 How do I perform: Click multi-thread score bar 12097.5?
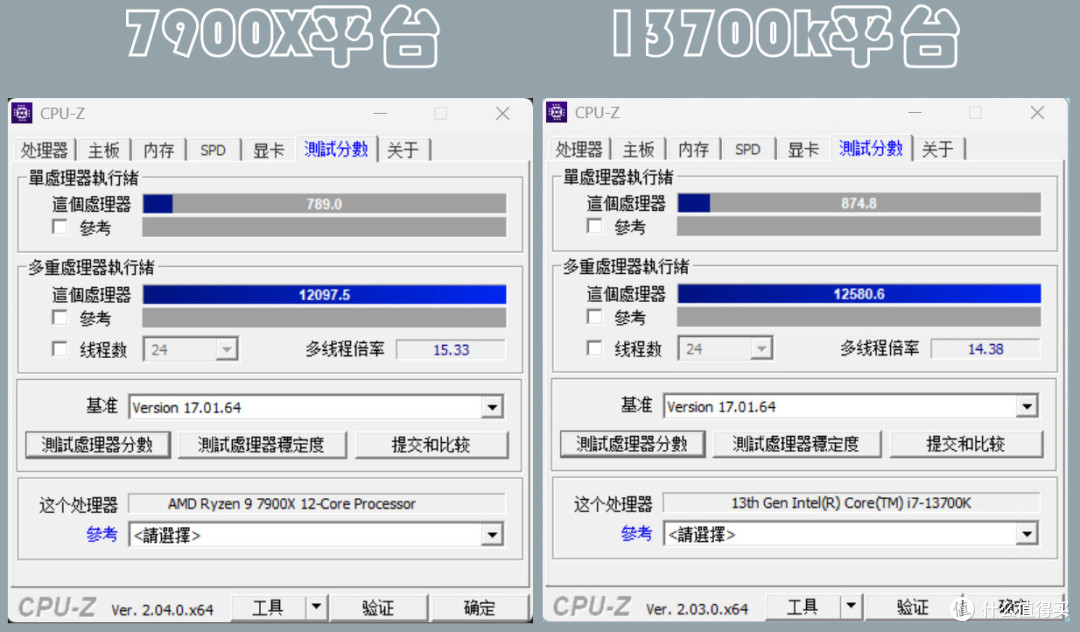pos(324,295)
